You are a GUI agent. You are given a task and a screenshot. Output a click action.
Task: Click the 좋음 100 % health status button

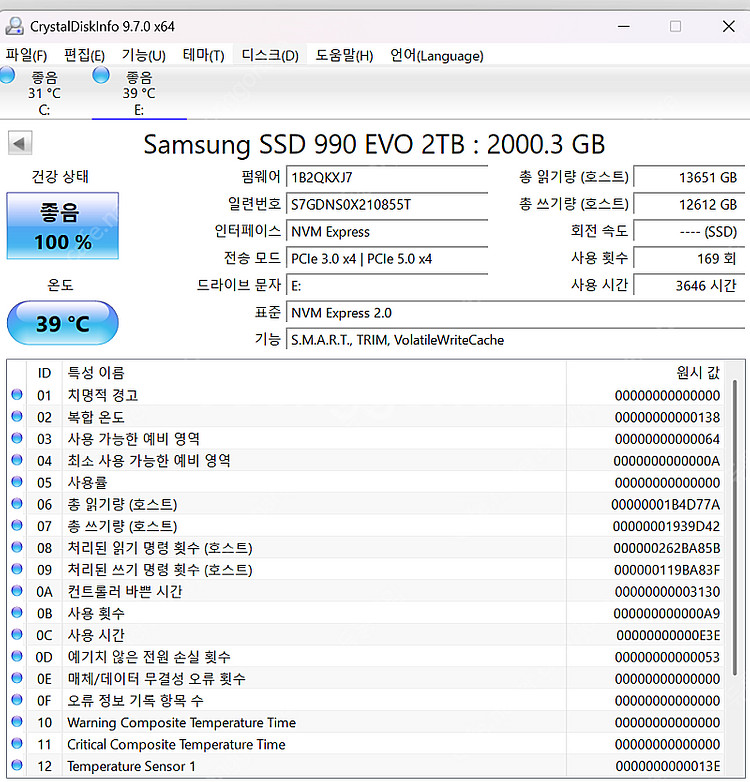tap(63, 226)
